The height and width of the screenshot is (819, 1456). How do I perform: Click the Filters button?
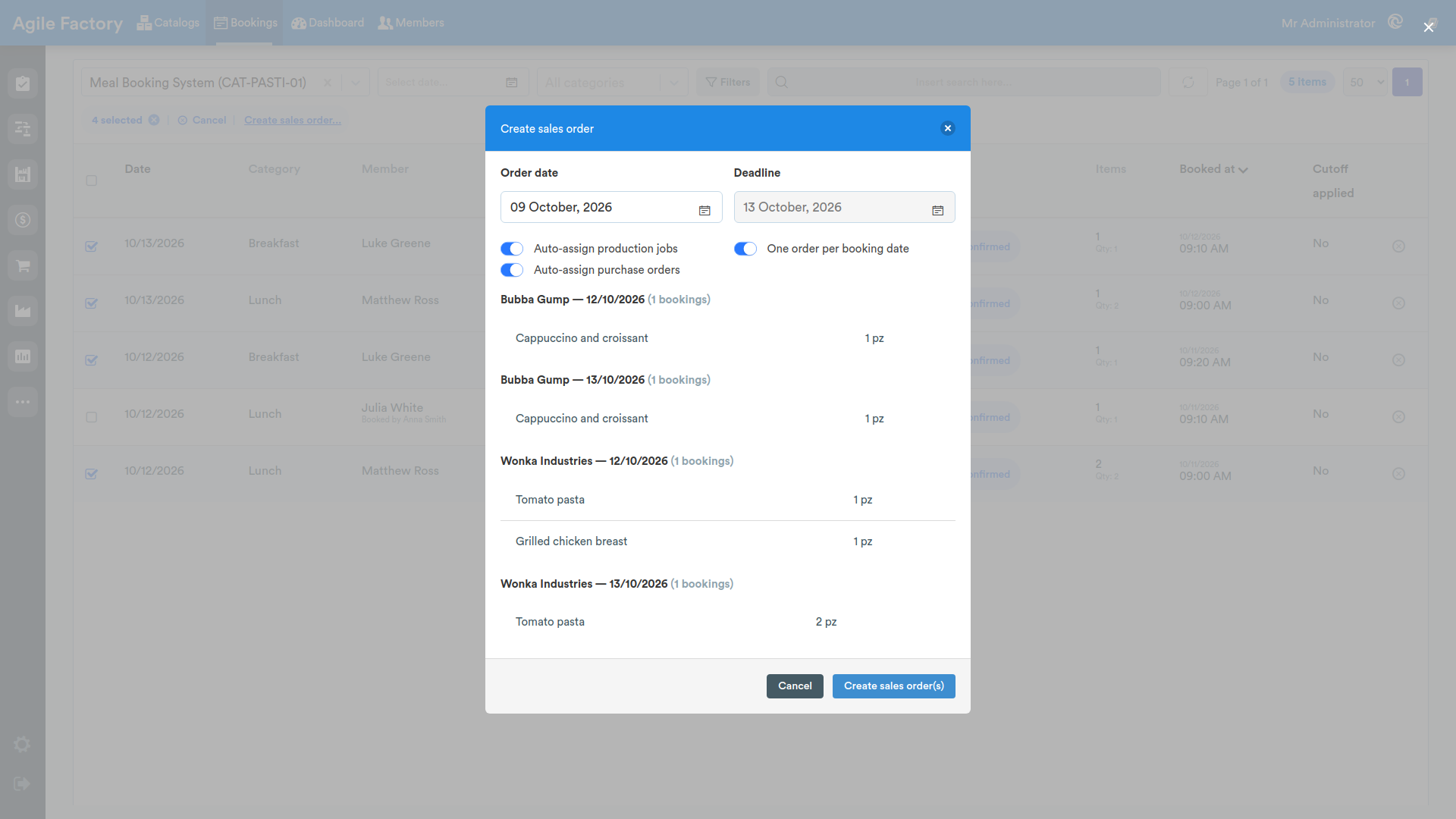(728, 82)
